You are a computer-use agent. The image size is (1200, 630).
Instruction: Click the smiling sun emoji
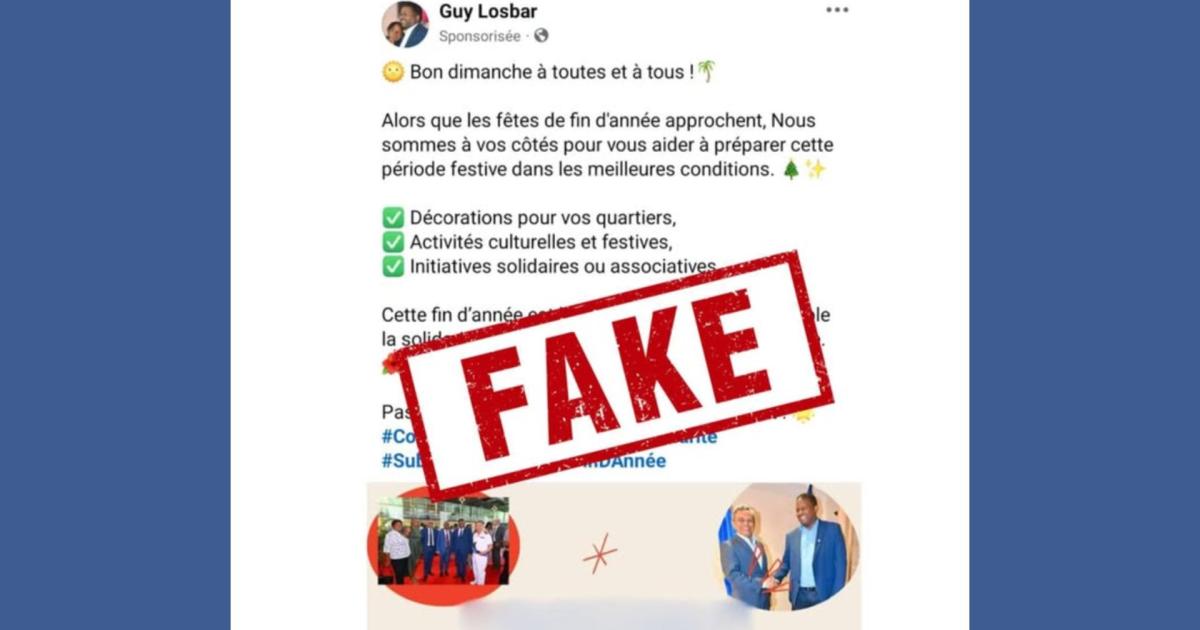click(x=393, y=72)
